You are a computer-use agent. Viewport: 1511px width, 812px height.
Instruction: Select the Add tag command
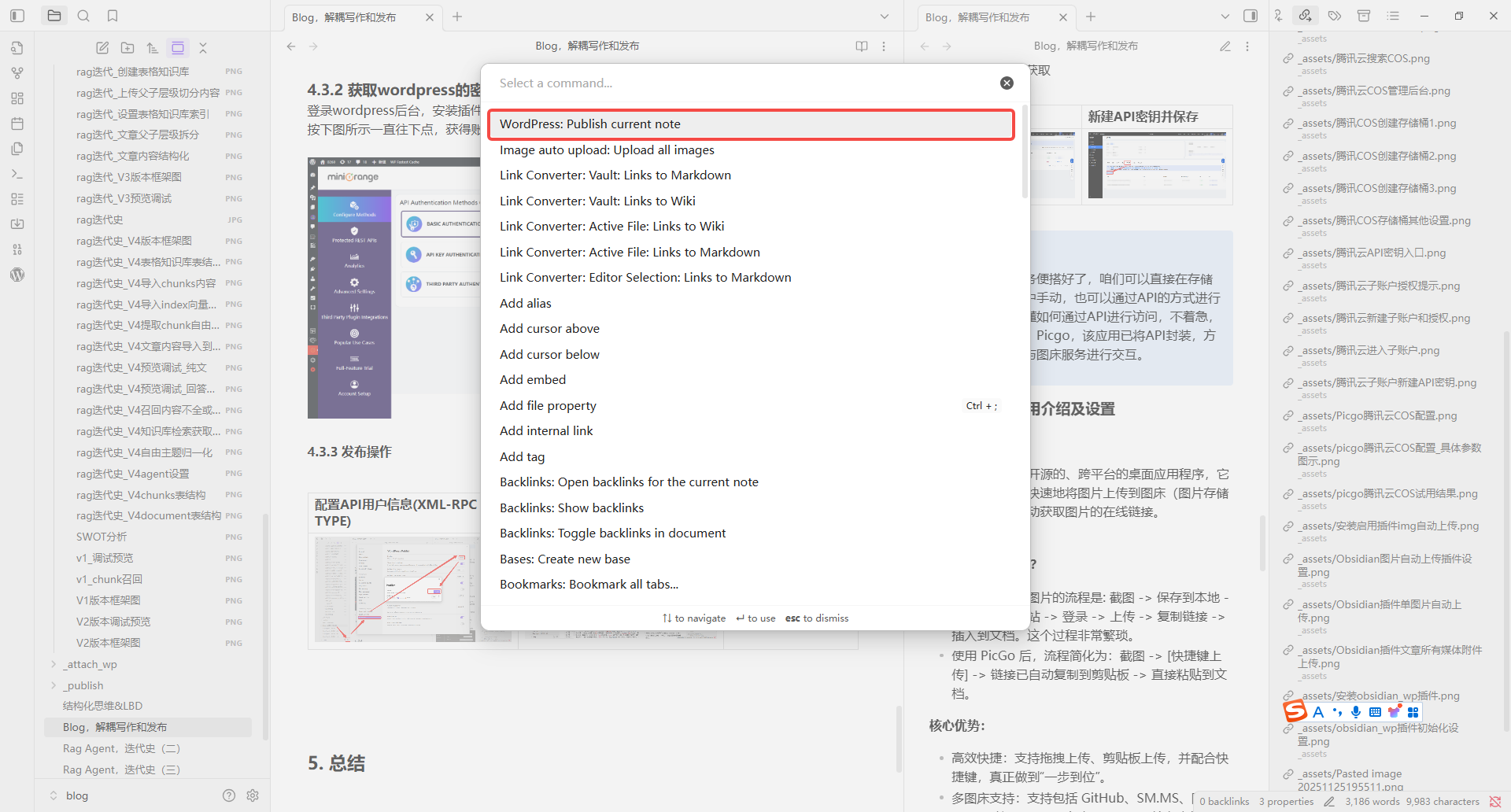click(x=522, y=456)
